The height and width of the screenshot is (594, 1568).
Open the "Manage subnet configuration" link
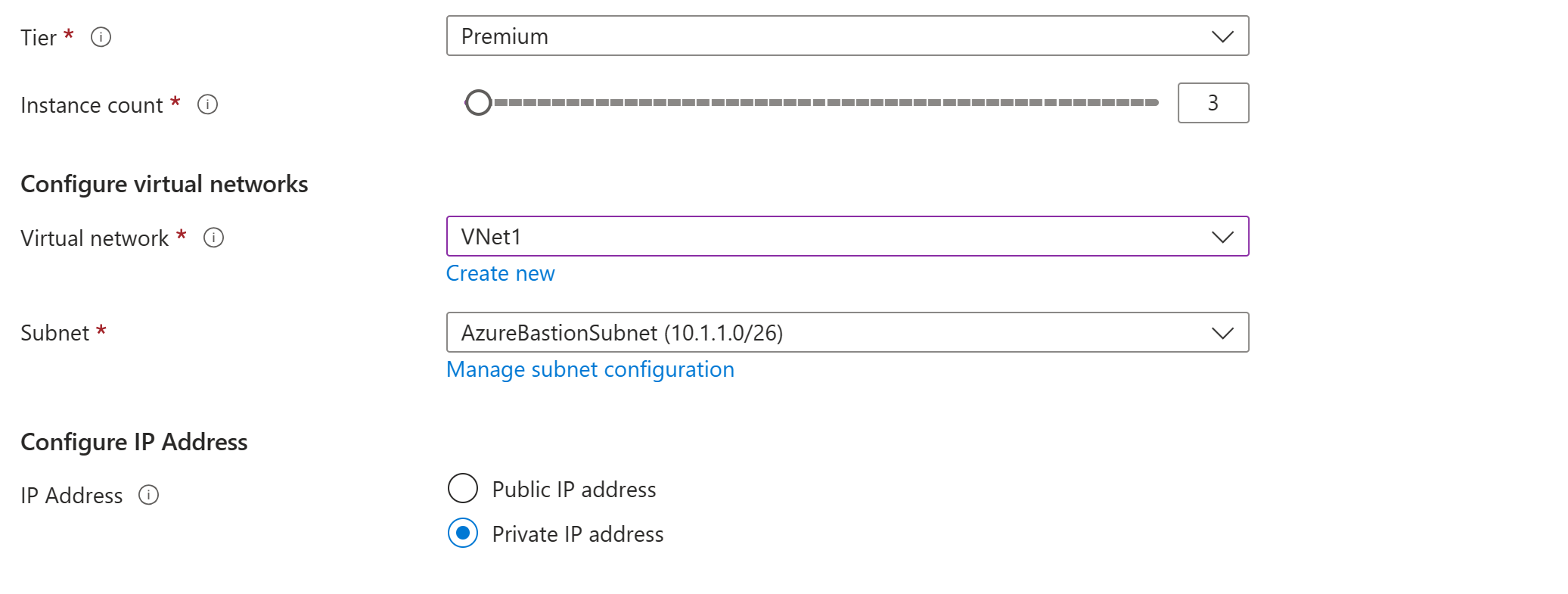tap(590, 369)
